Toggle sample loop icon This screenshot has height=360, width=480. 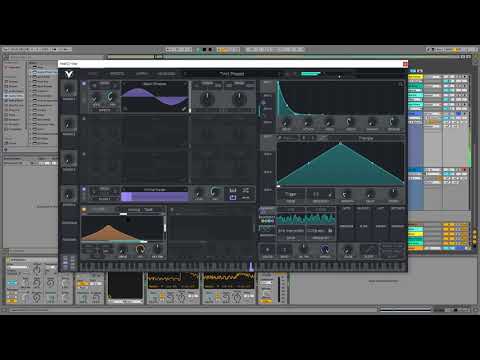[233, 198]
